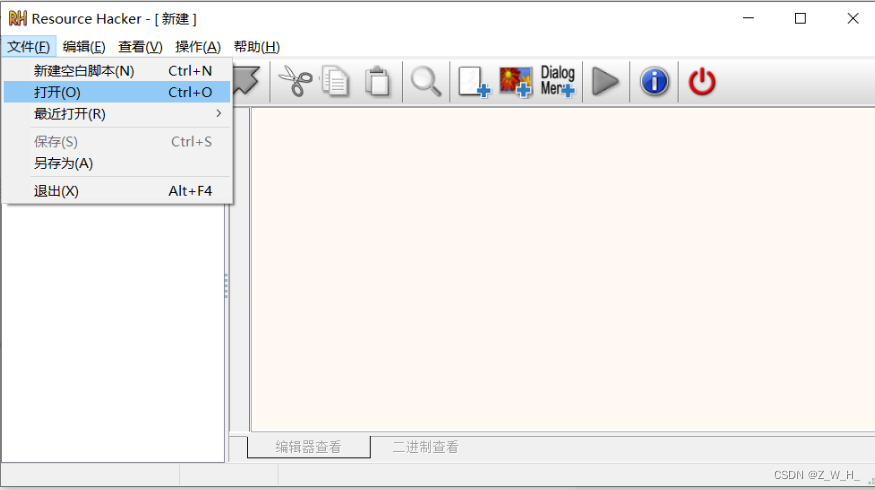Screen dimensions: 875x490
Task: Click the Paste clipboard toolbar icon
Action: (378, 81)
